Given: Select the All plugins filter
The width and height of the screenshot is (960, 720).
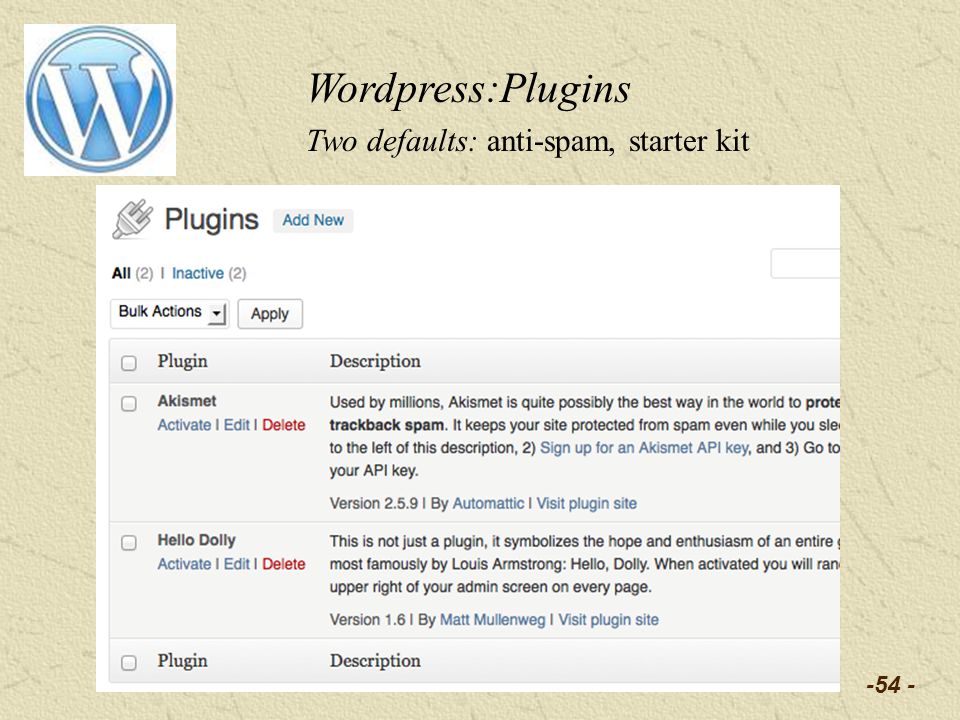Looking at the screenshot, I should pyautogui.click(x=121, y=273).
